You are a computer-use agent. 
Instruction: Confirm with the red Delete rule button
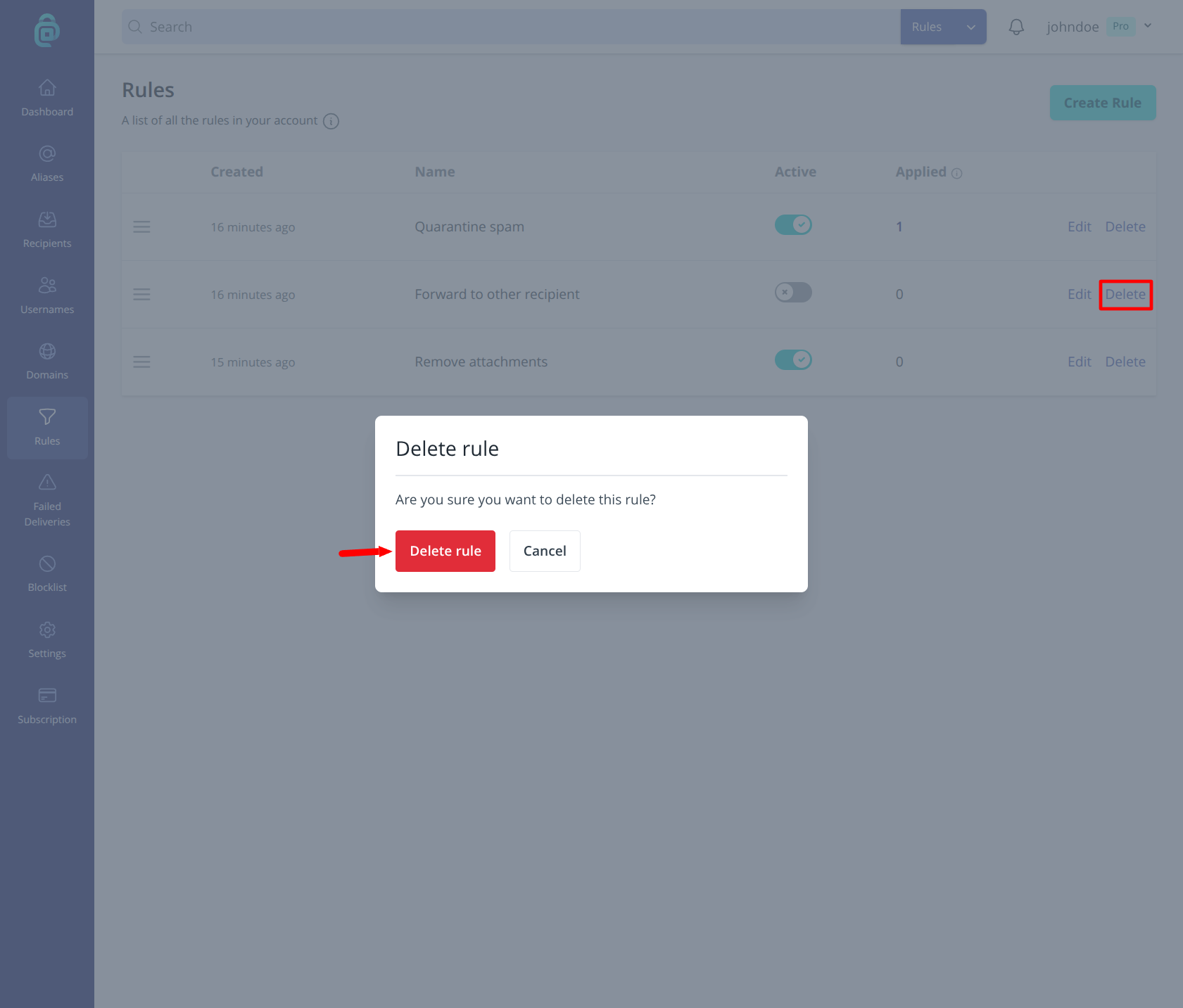pos(445,551)
